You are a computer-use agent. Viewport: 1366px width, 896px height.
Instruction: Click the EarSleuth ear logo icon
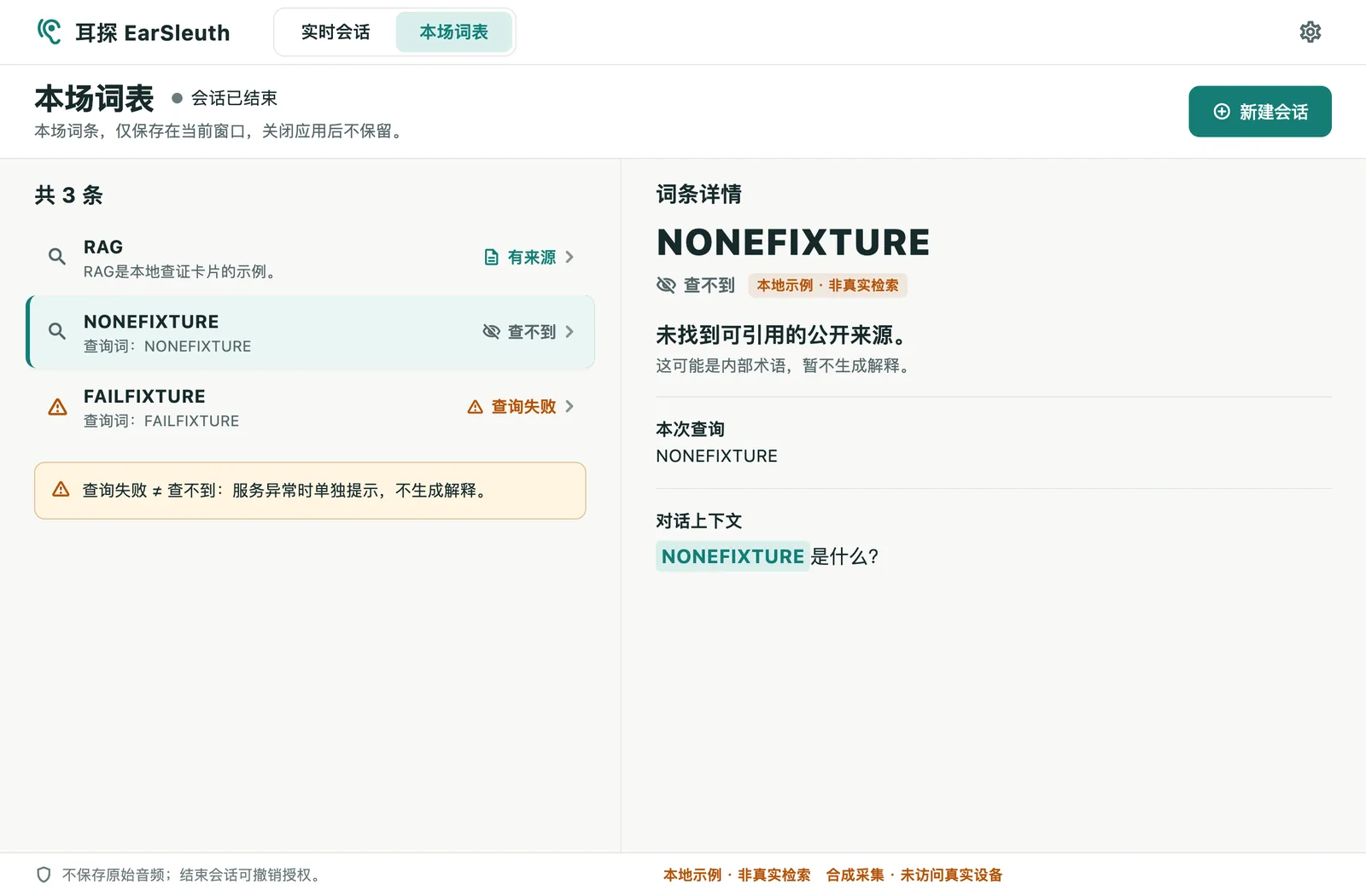(x=50, y=32)
